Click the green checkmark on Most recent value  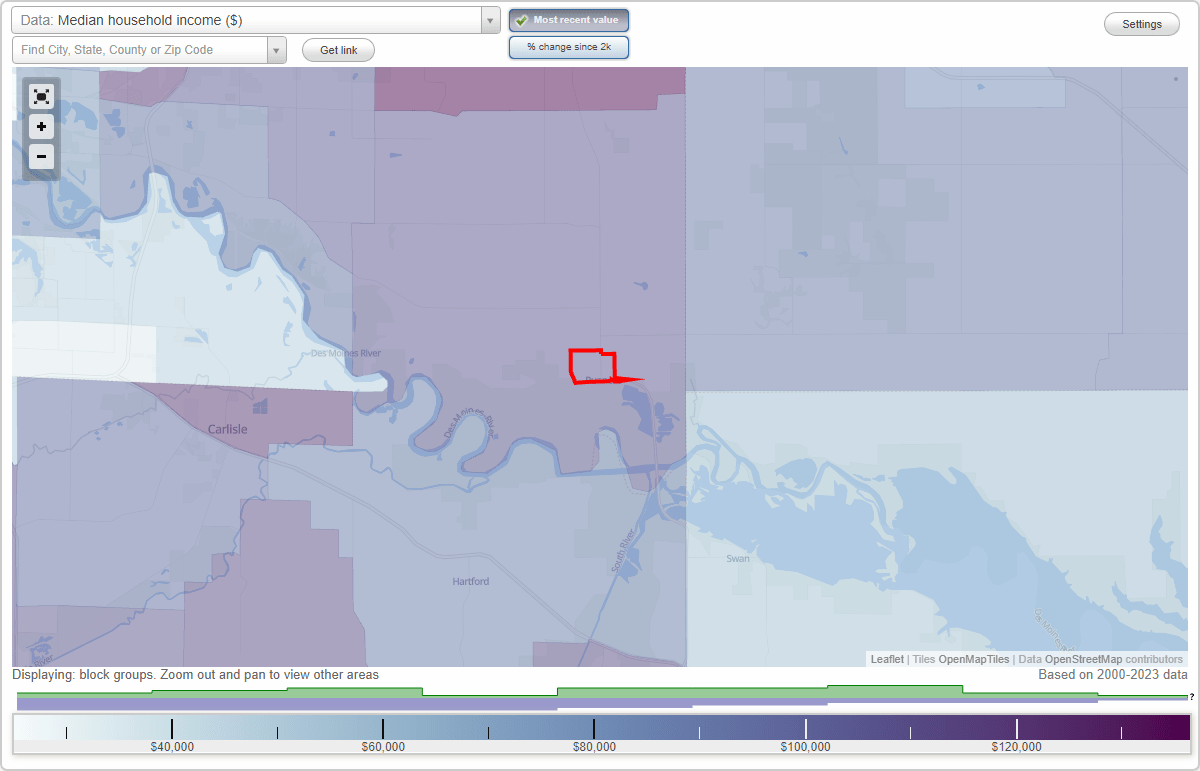(x=522, y=20)
